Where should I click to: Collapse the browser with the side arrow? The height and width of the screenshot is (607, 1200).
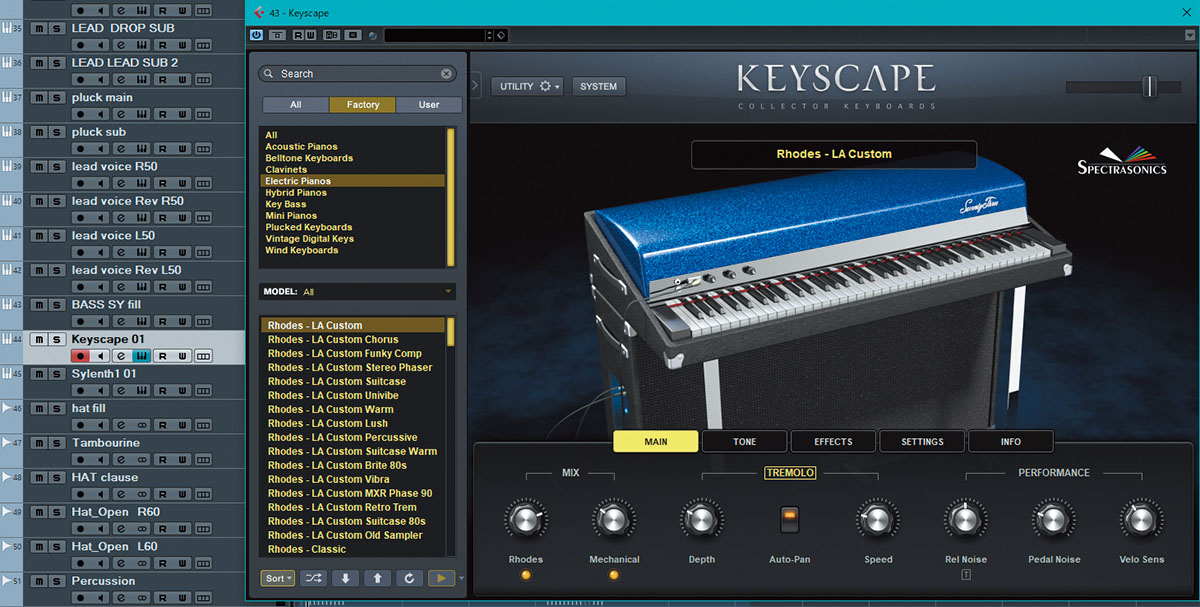pos(474,86)
